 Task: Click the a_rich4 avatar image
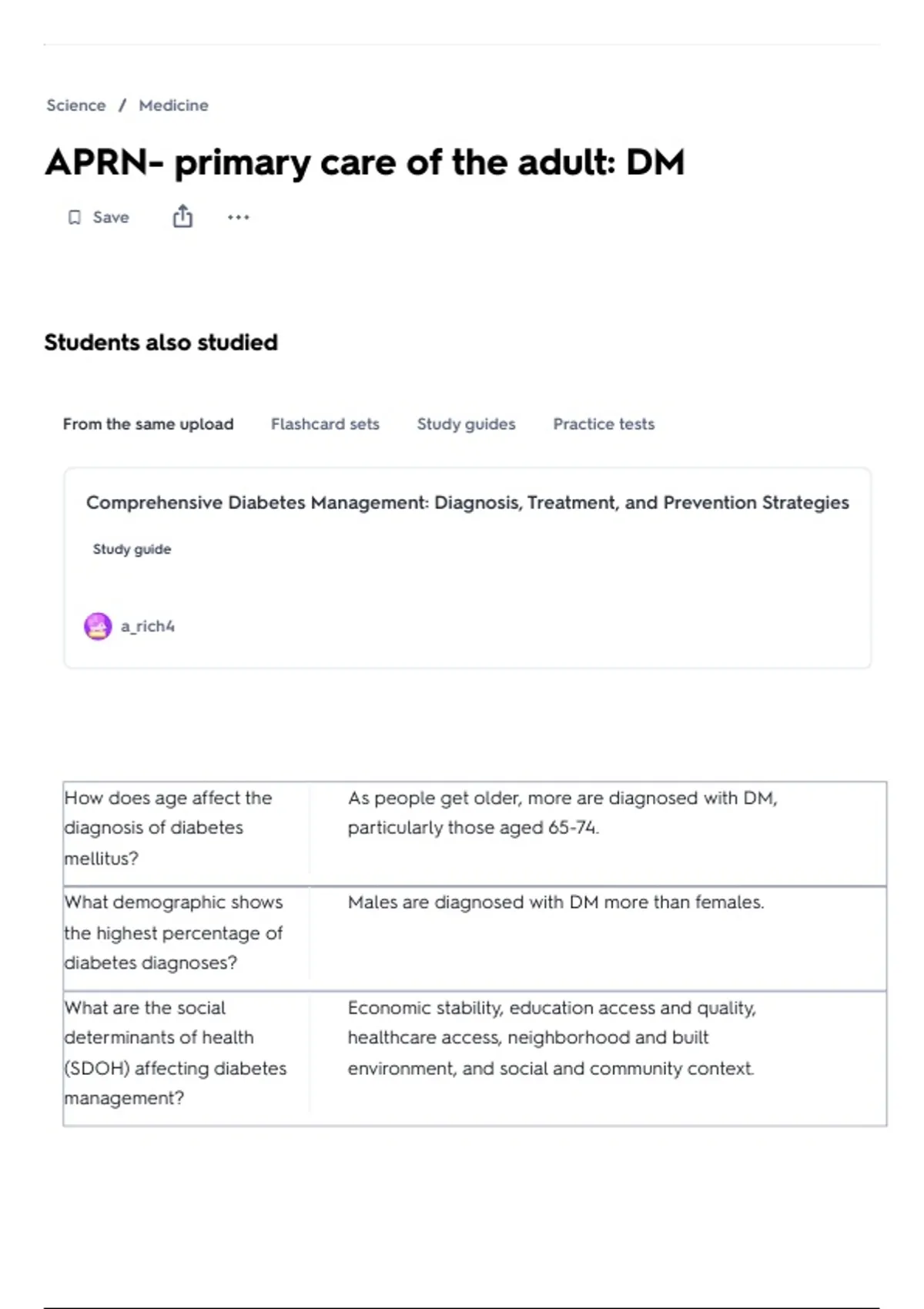[98, 627]
